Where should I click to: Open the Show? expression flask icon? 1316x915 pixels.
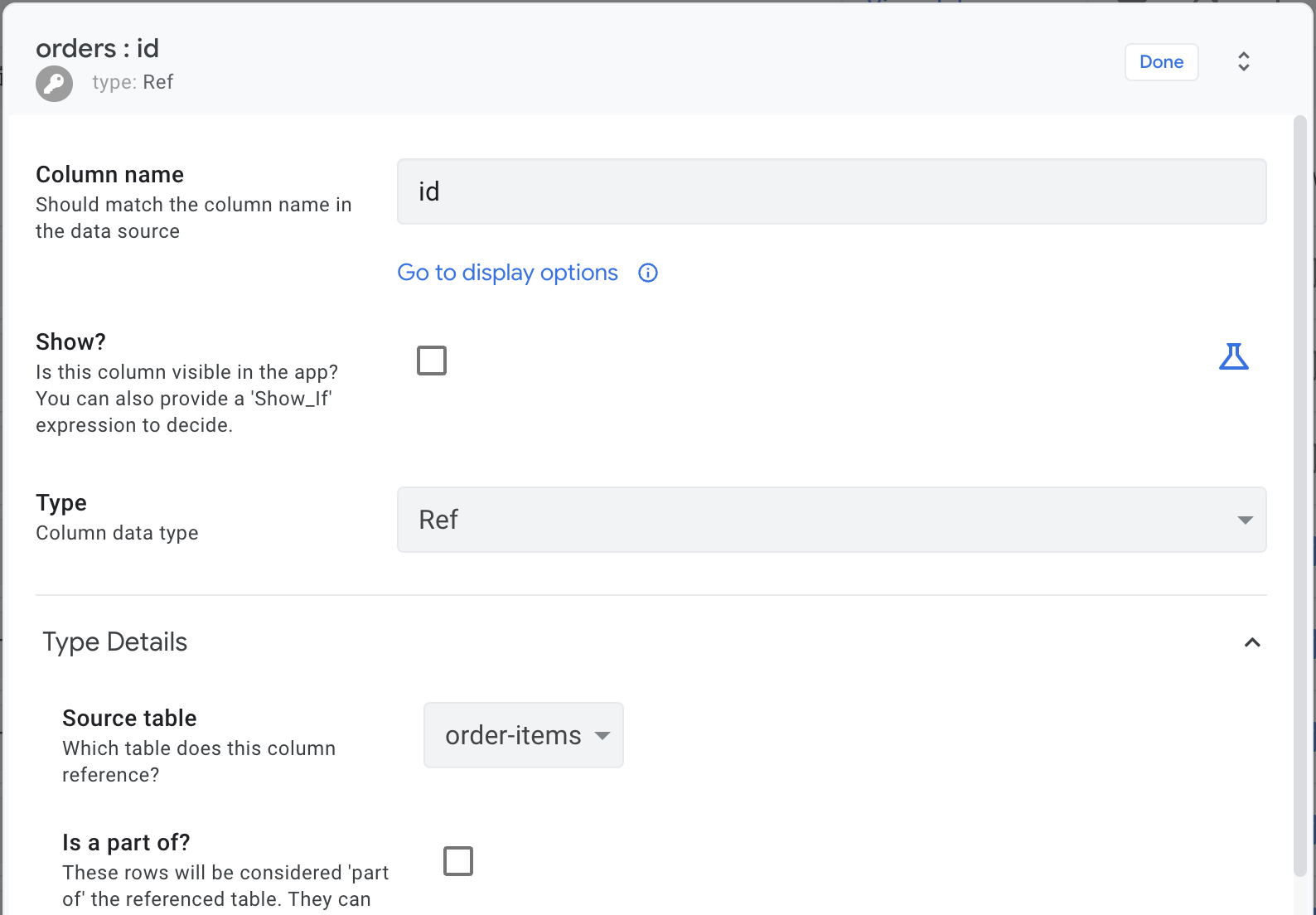[1233, 356]
